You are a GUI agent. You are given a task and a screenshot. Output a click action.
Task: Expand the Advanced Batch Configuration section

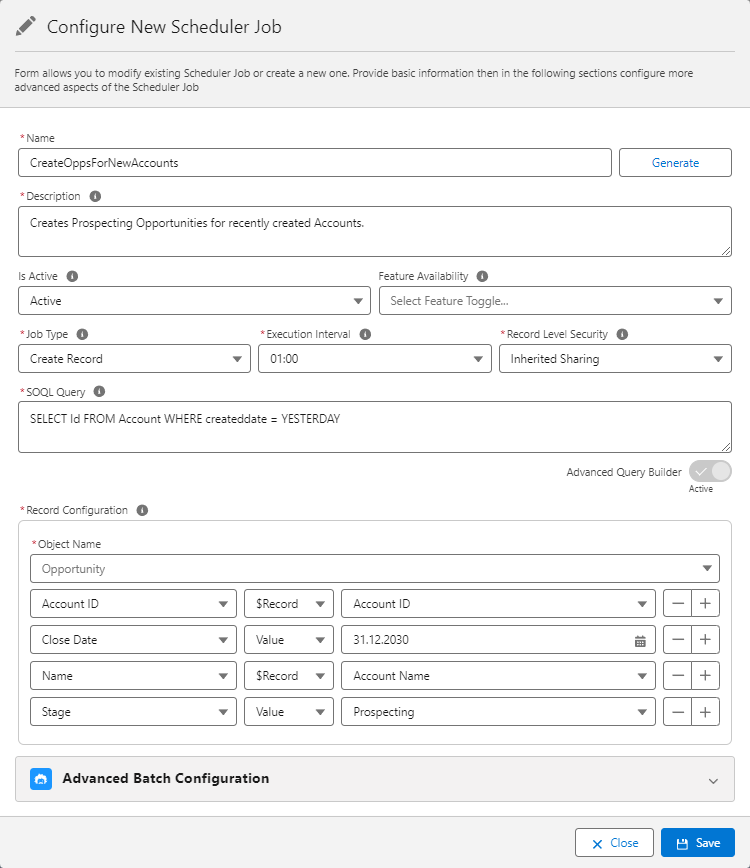coord(714,780)
